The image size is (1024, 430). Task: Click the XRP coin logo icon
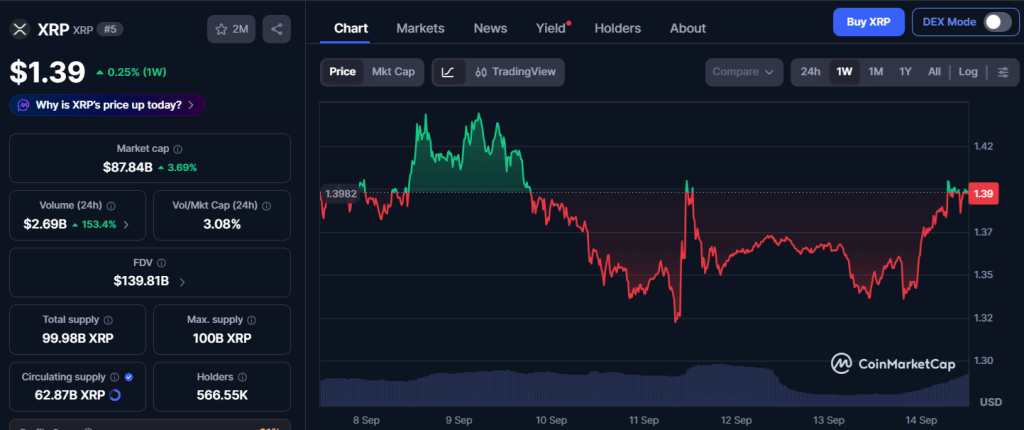(21, 29)
